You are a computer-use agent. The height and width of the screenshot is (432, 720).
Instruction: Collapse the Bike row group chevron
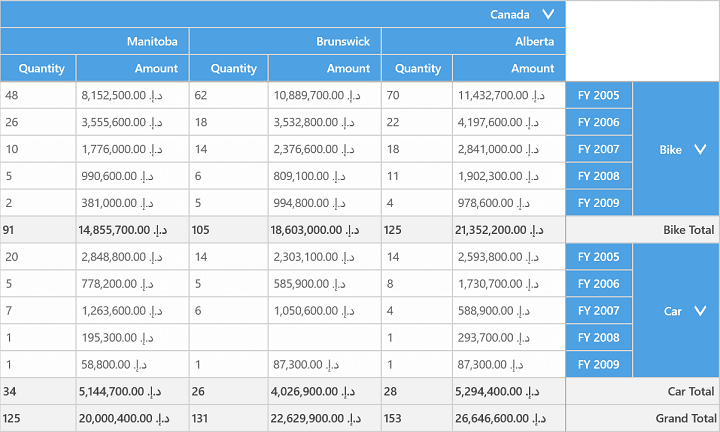[700, 149]
